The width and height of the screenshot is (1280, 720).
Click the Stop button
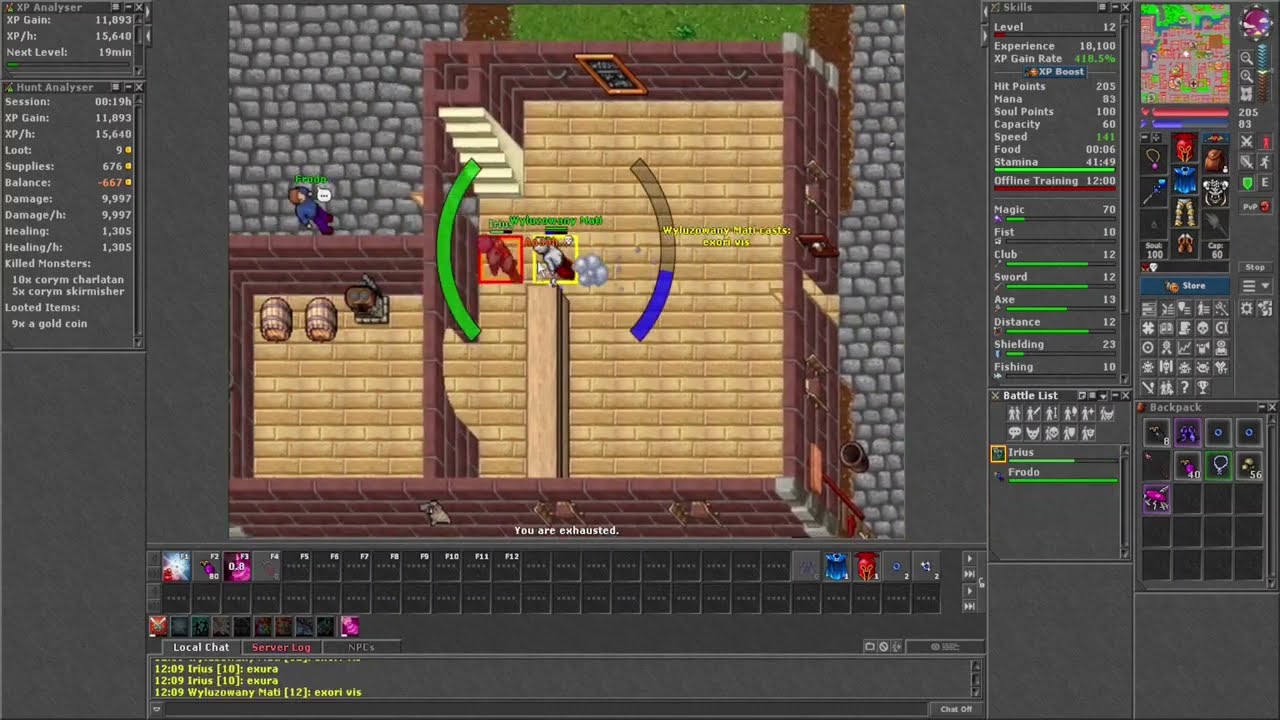point(1255,267)
